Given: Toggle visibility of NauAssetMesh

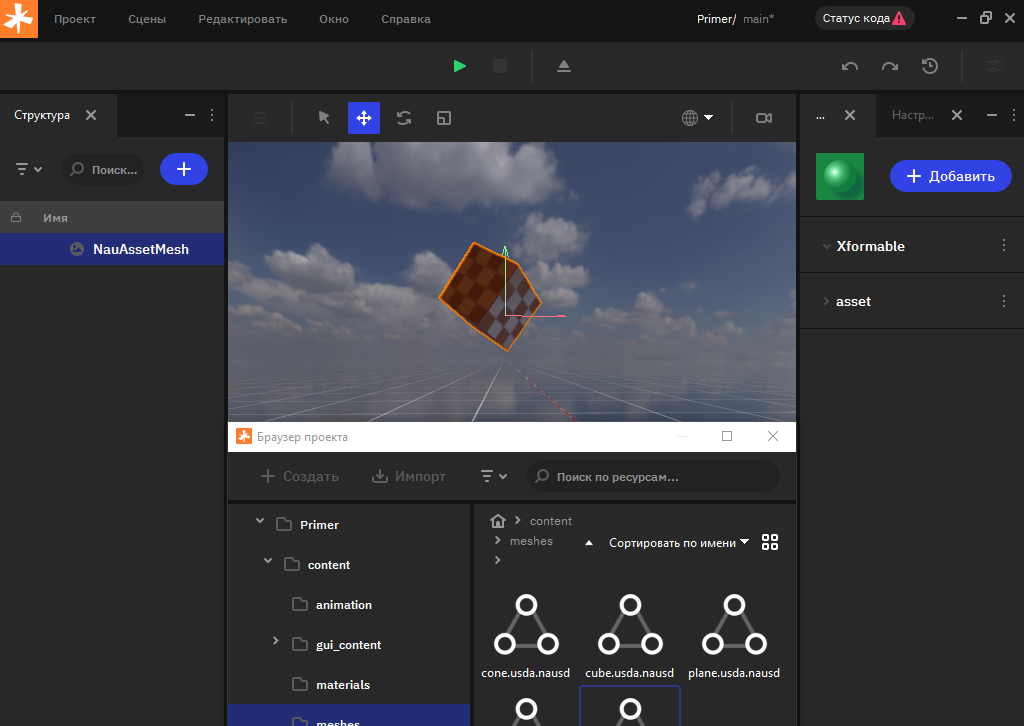Looking at the screenshot, I should coord(77,249).
